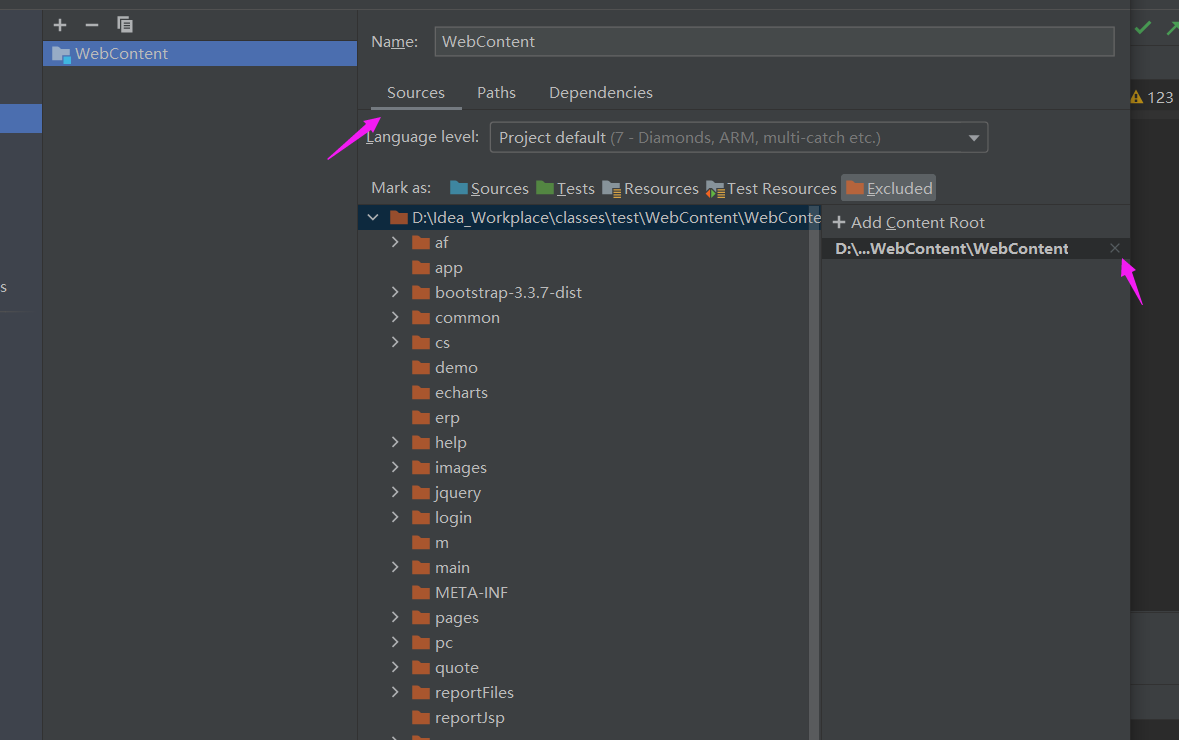This screenshot has width=1179, height=740.
Task: Click the app folder icon
Action: point(421,267)
